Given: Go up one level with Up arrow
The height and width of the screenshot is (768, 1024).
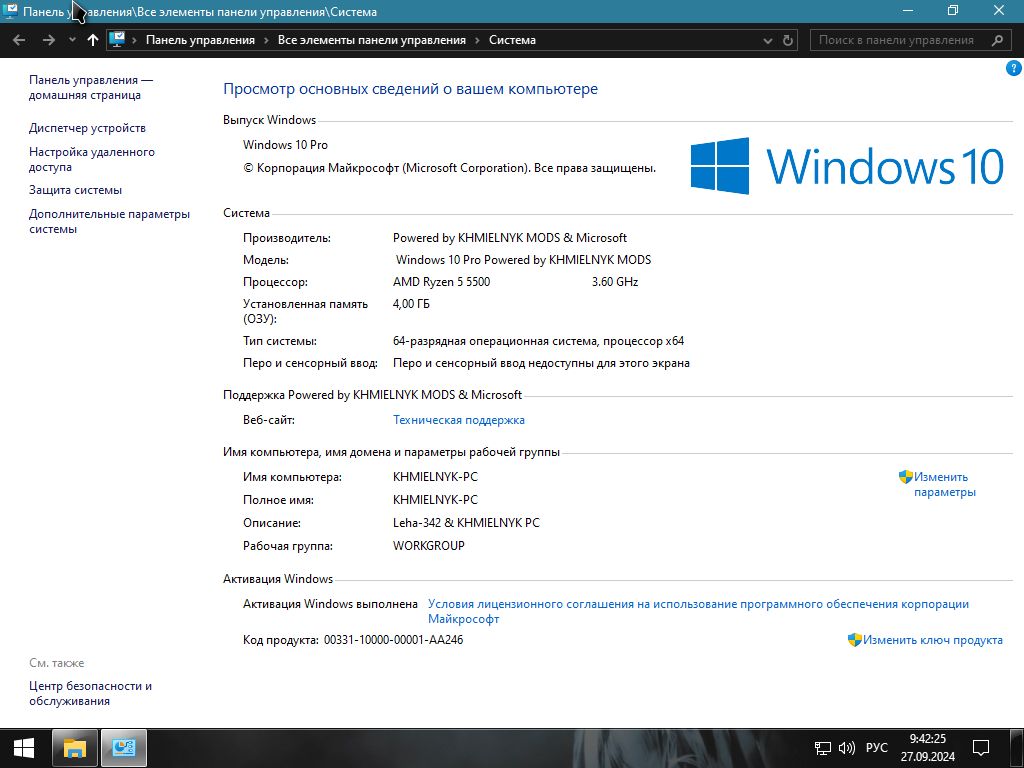Looking at the screenshot, I should tap(93, 40).
